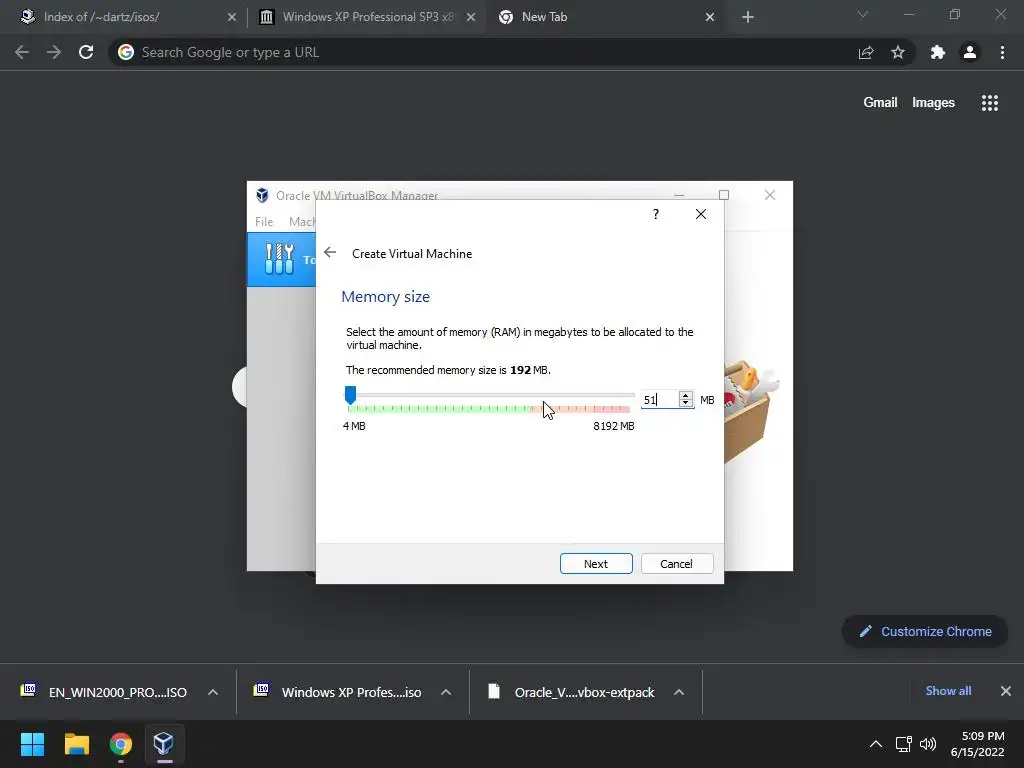This screenshot has height=768, width=1024.
Task: Open Chrome's three-dot menu
Action: (x=1002, y=52)
